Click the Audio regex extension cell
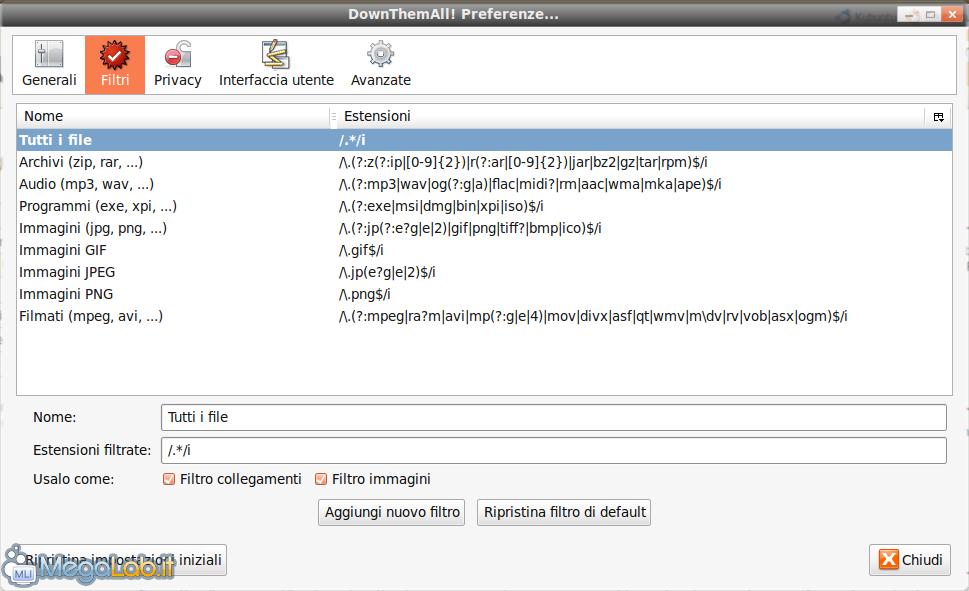969x591 pixels. tap(530, 184)
